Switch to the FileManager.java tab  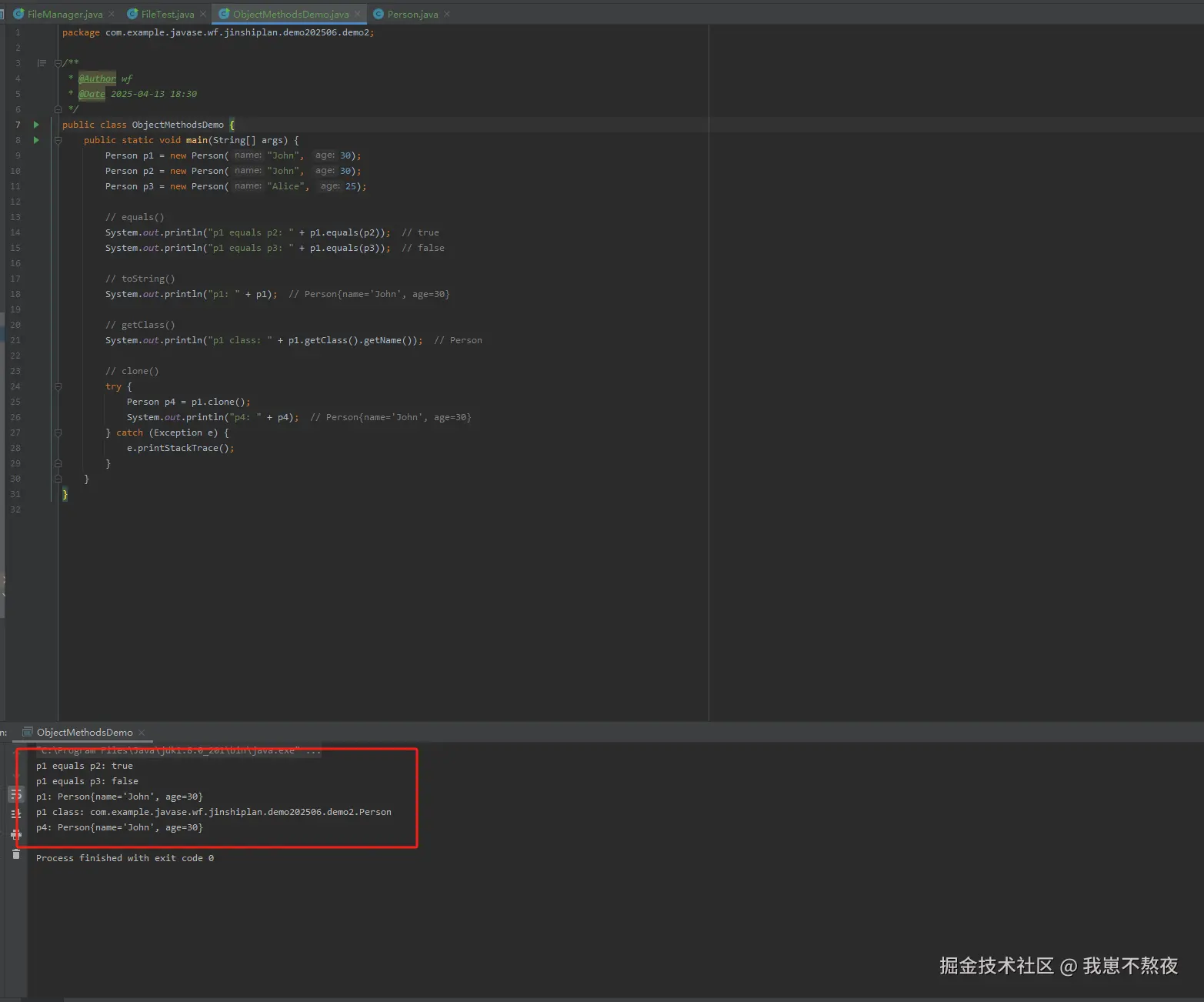pos(65,14)
